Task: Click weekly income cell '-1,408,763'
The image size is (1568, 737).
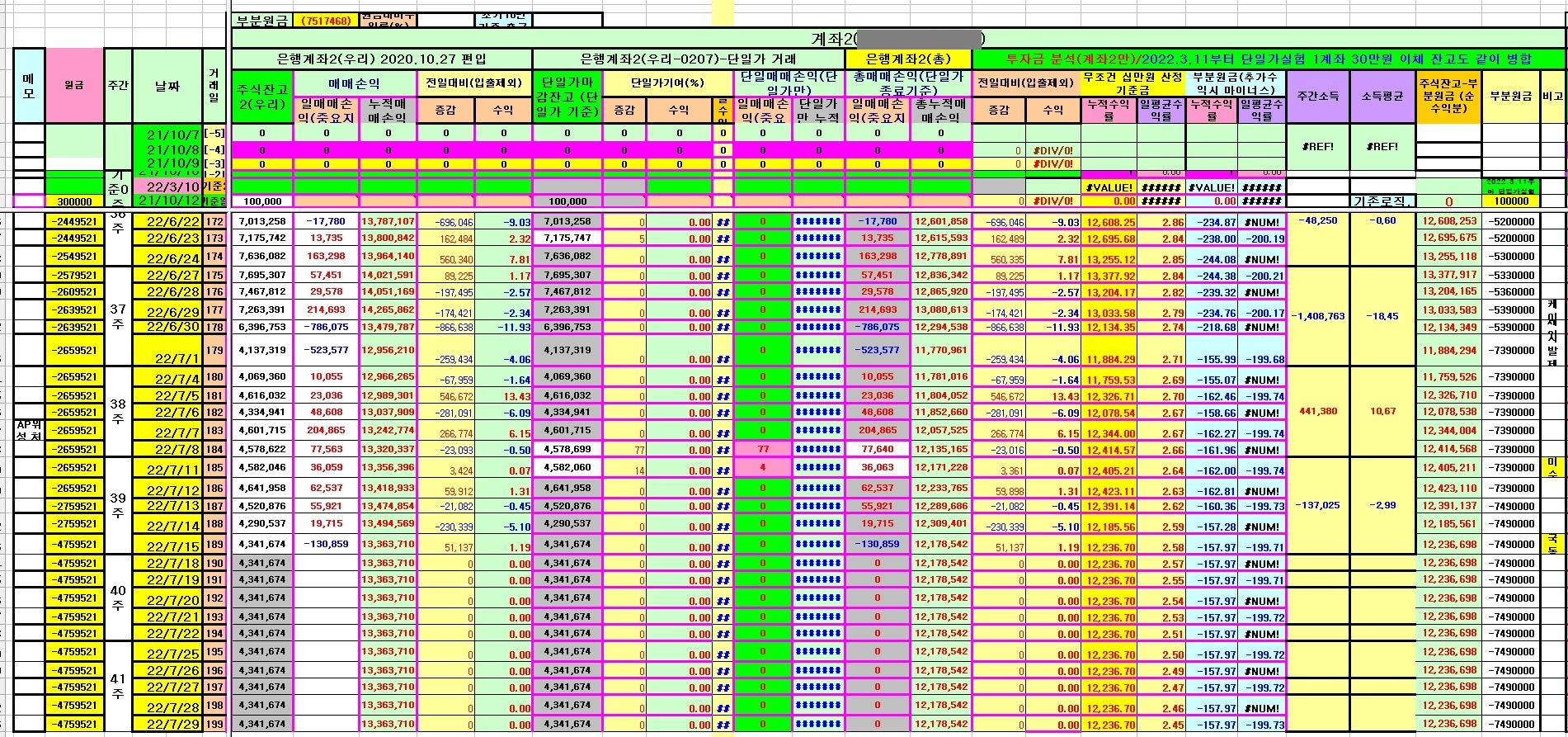Action: point(1318,316)
